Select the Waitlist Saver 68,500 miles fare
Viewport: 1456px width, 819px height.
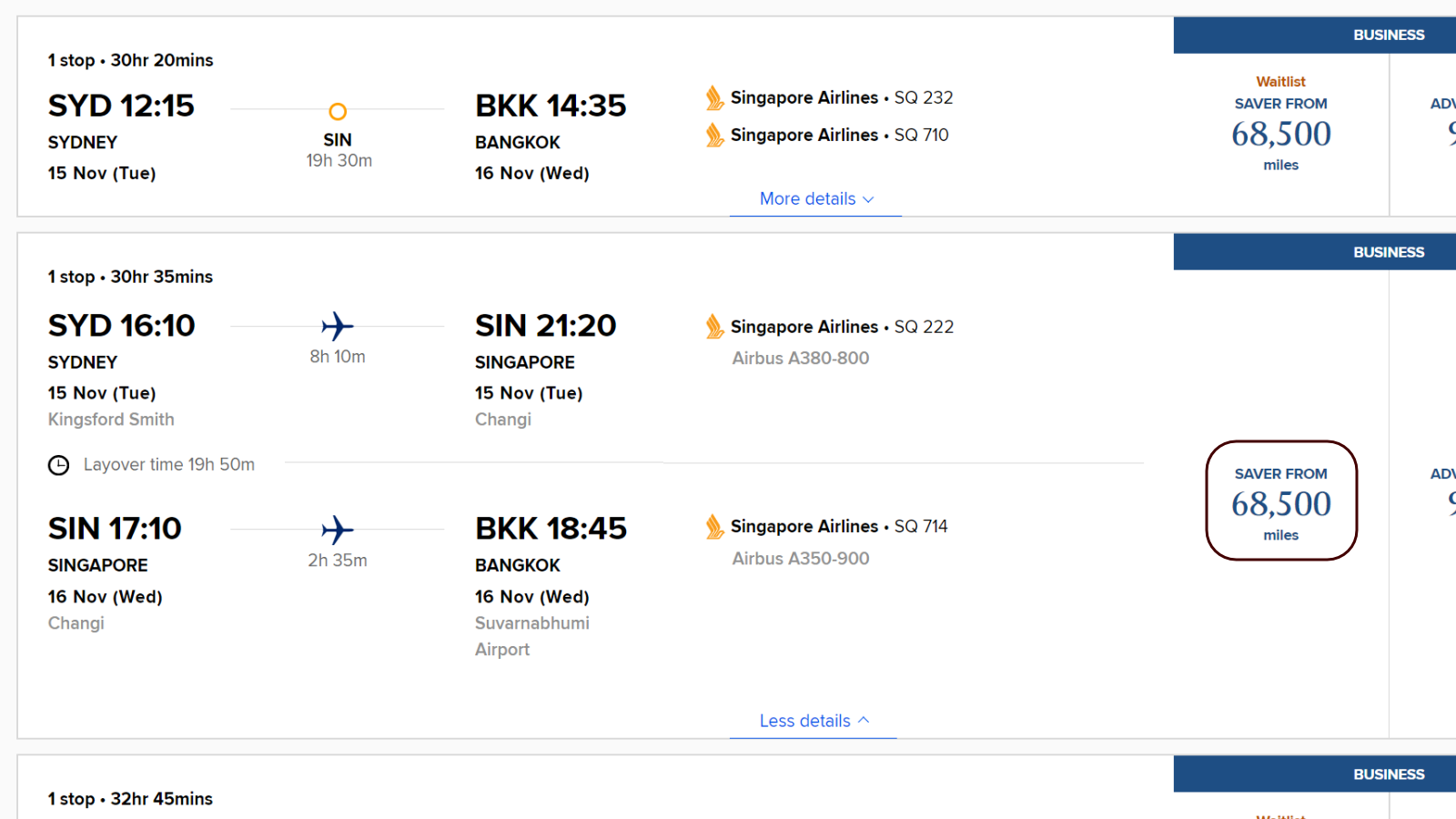click(1281, 124)
